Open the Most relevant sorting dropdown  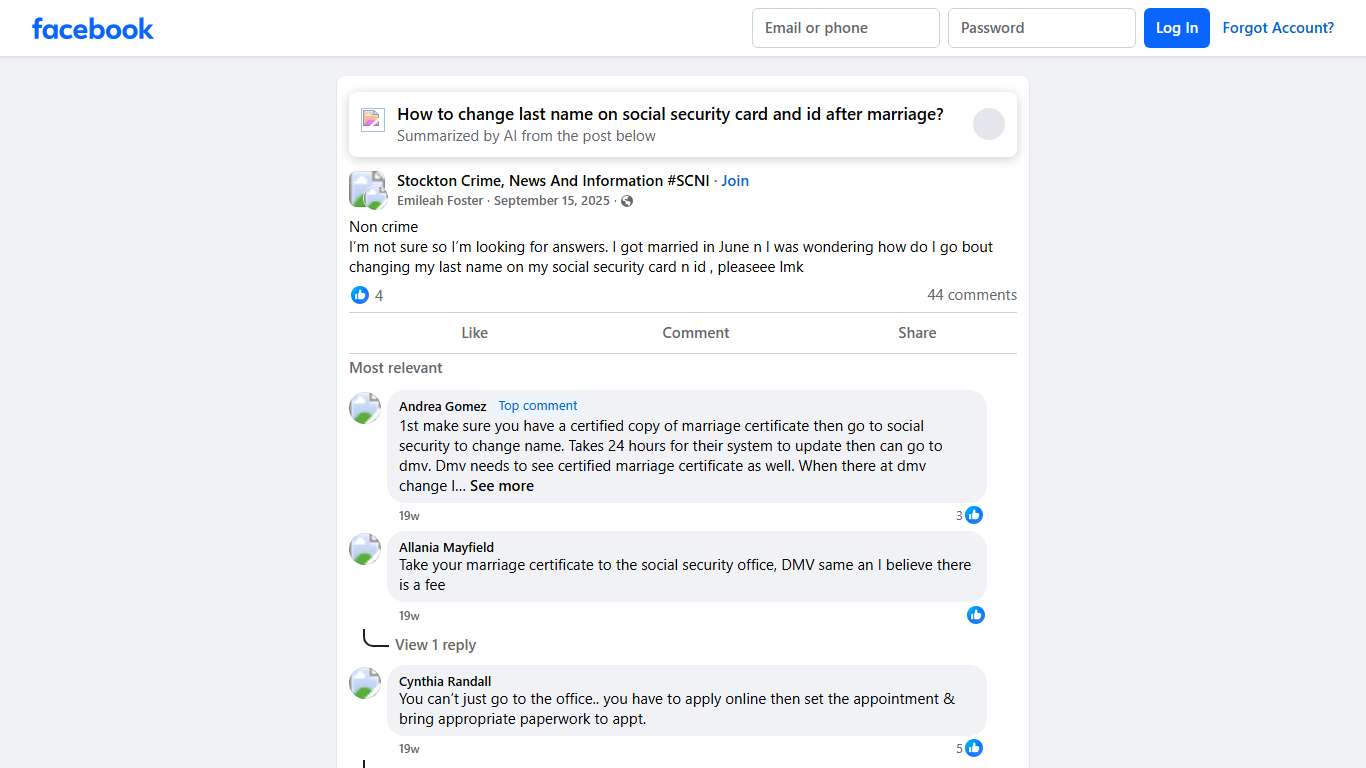395,367
